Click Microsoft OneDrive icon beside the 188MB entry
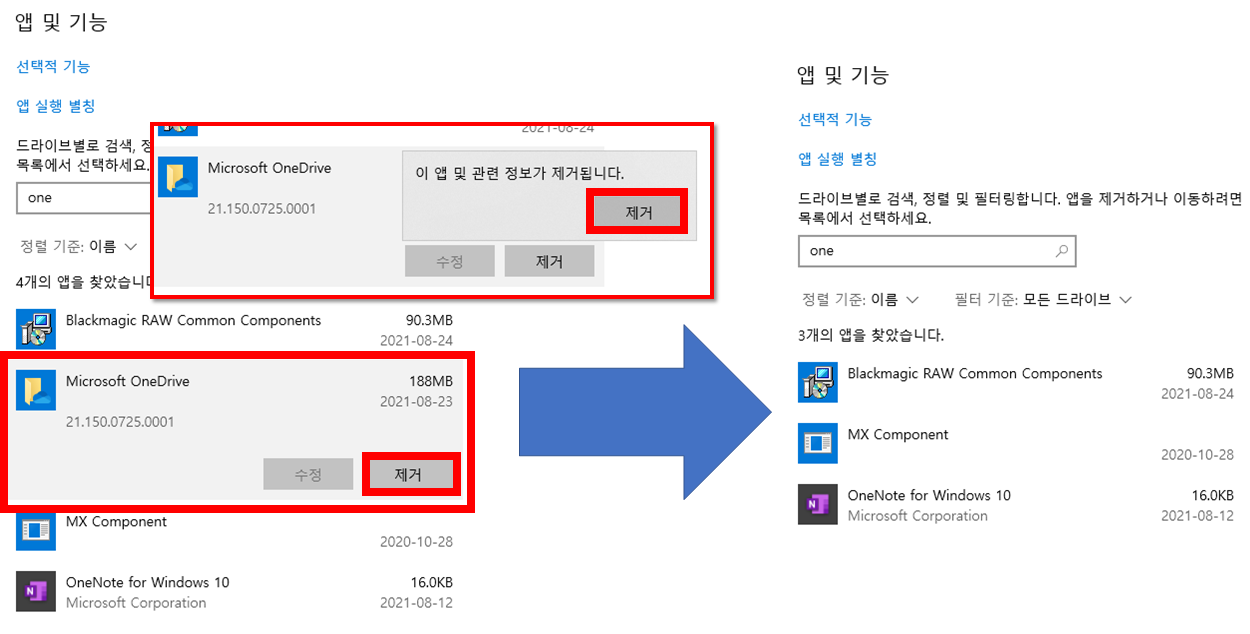This screenshot has height=634, width=1250. [36, 390]
